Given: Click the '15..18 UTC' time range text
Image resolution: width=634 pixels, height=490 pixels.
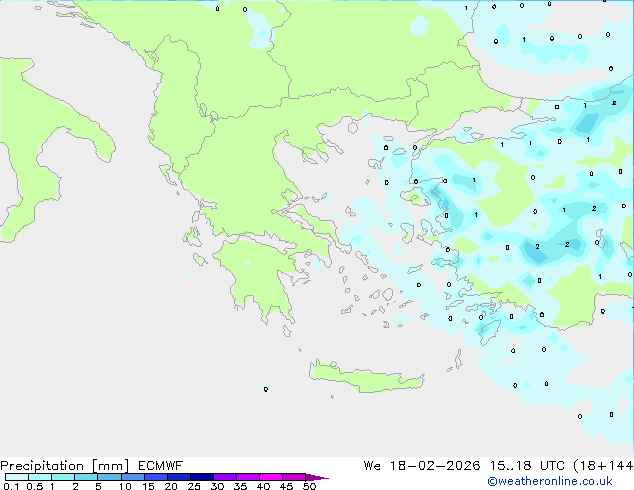Looking at the screenshot, I should [527, 466].
